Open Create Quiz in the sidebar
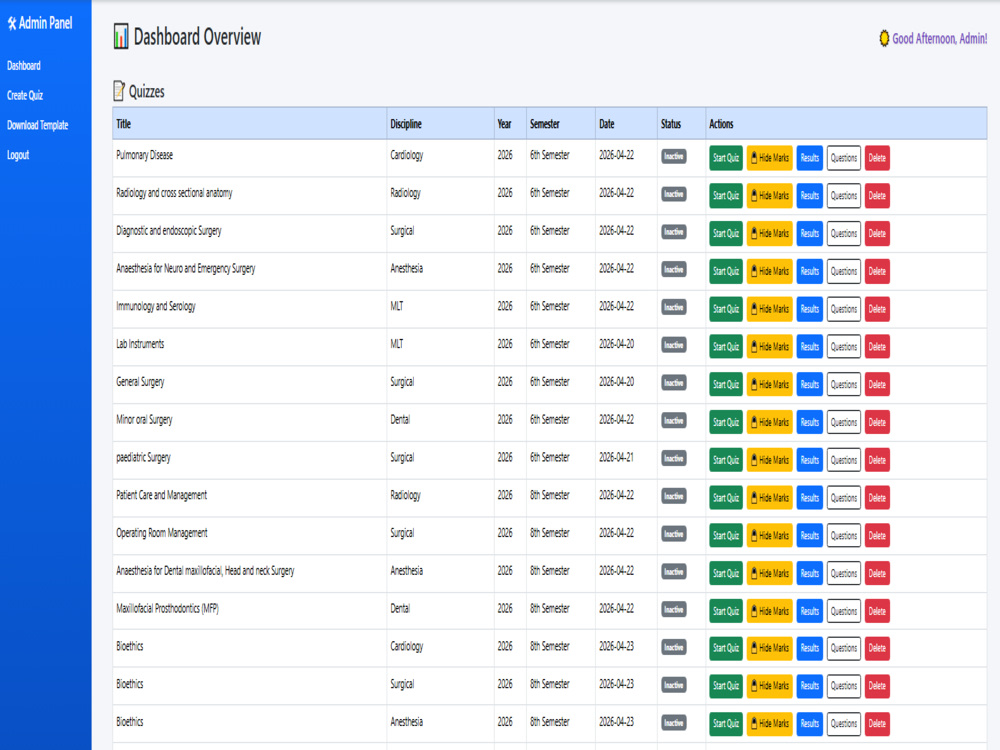1000x750 pixels. [25, 96]
